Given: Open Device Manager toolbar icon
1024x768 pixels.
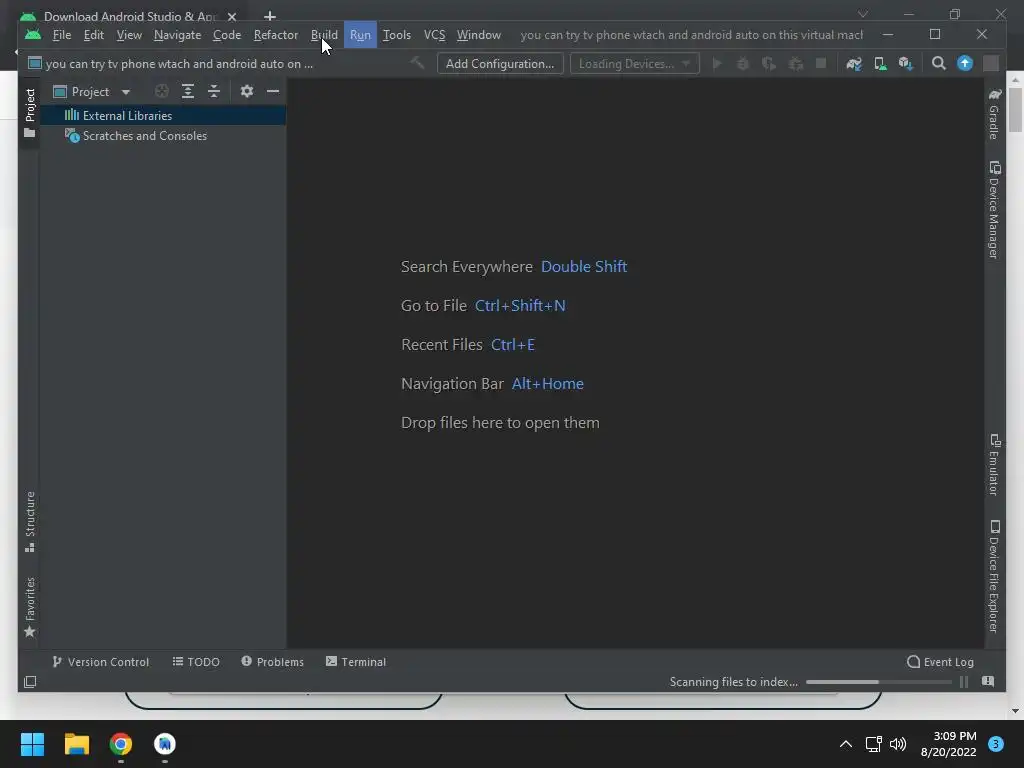Looking at the screenshot, I should pyautogui.click(x=880, y=63).
